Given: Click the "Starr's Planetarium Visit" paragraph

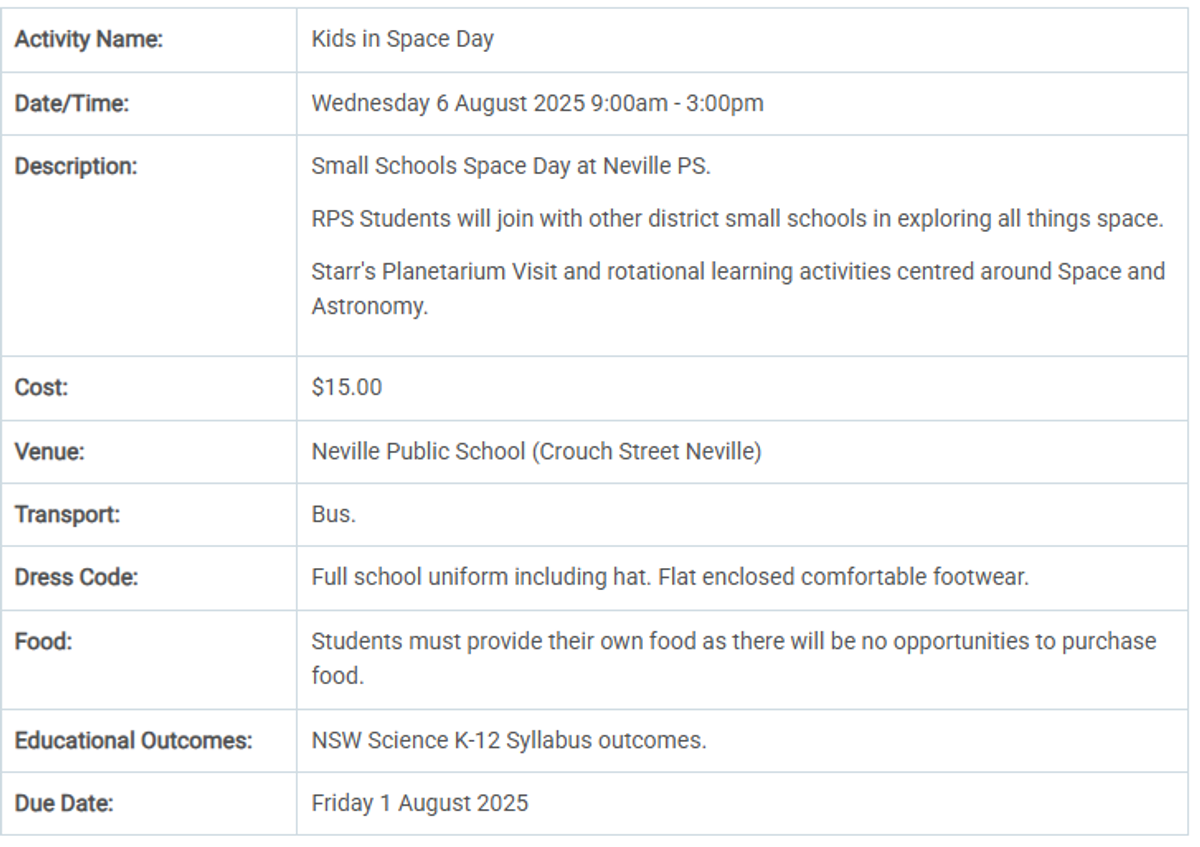Looking at the screenshot, I should (737, 289).
